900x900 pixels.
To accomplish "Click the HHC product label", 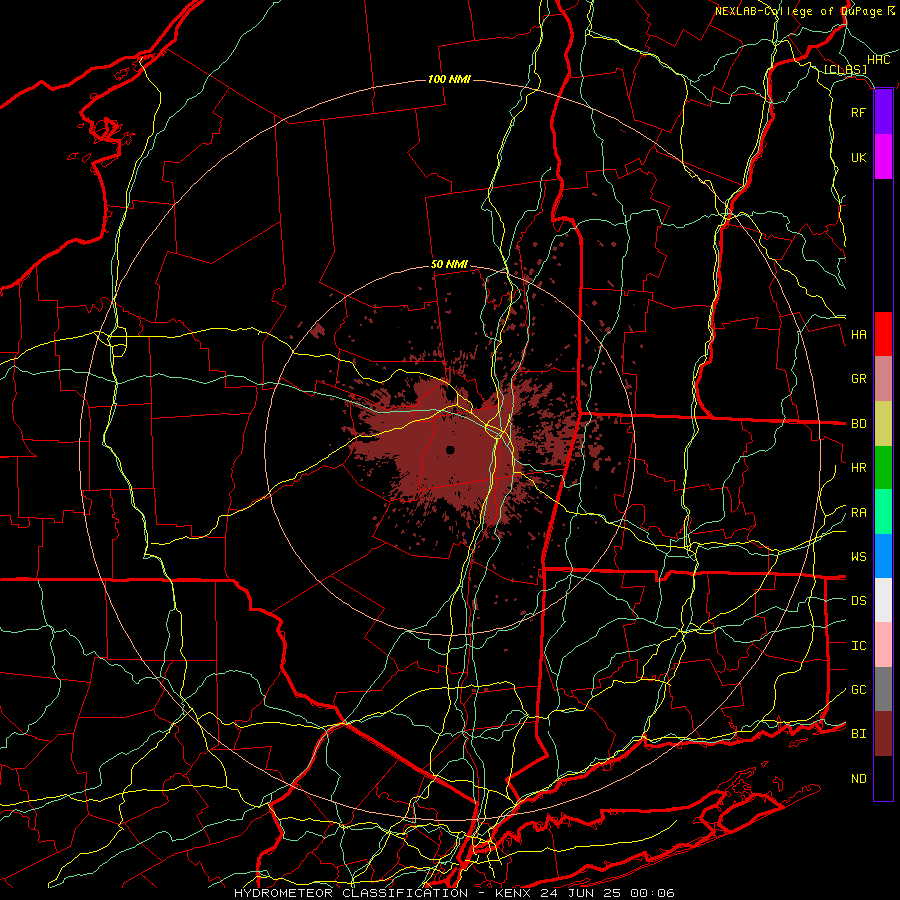I will tap(878, 60).
